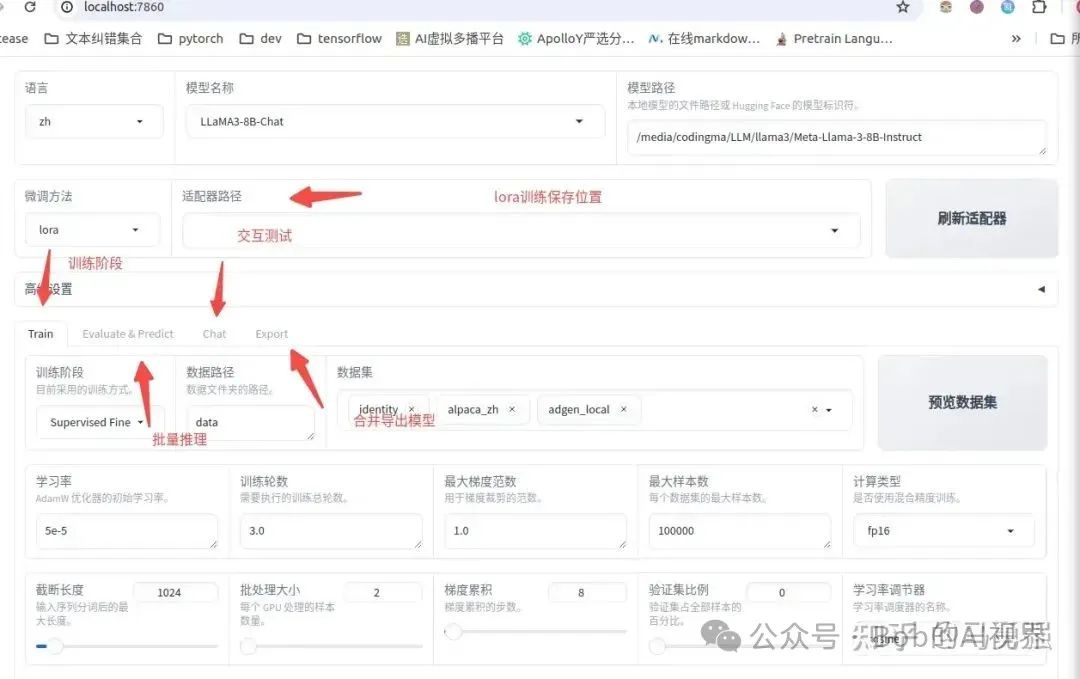The width and height of the screenshot is (1080, 679).
Task: Open the AI虚拟多播平台 bookmark
Action: click(450, 39)
